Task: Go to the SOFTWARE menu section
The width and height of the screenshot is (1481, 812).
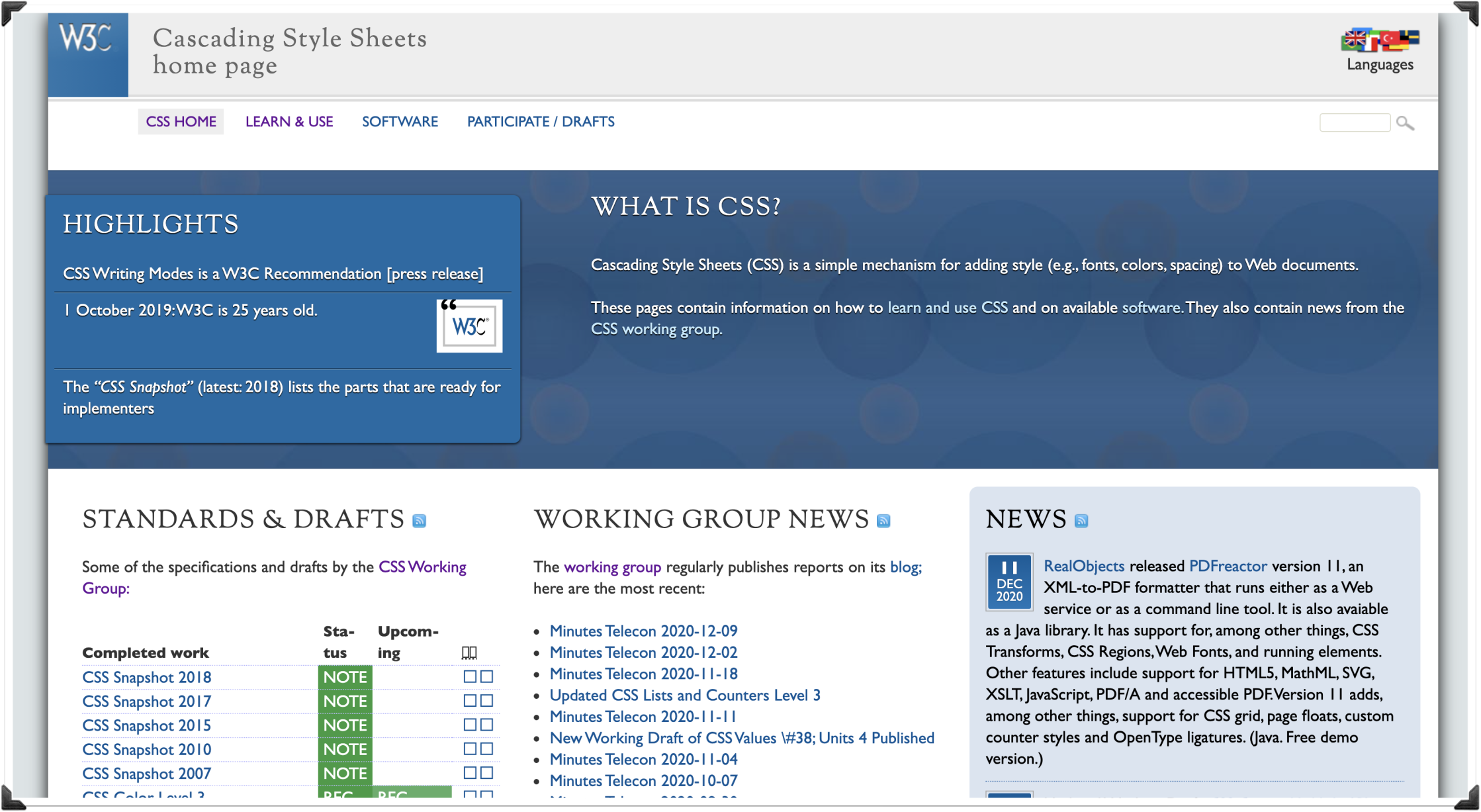Action: coord(400,122)
